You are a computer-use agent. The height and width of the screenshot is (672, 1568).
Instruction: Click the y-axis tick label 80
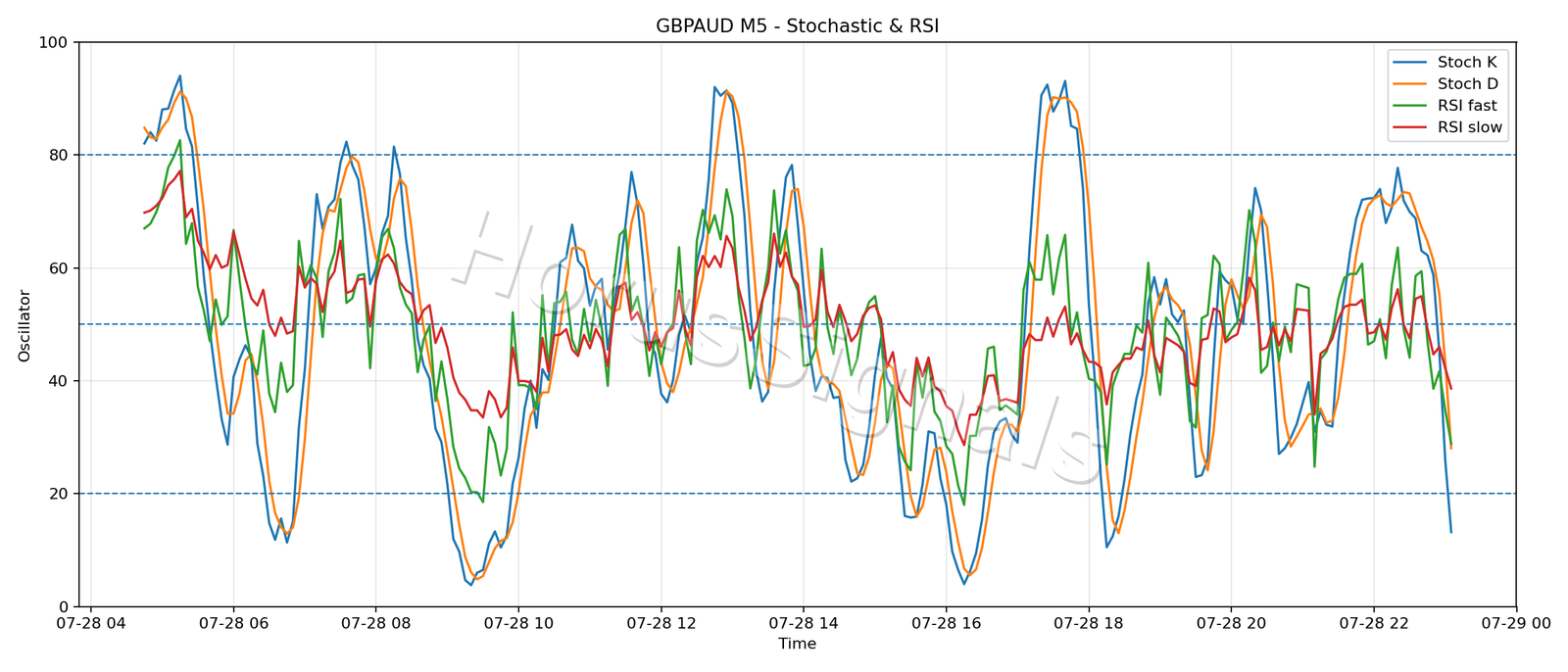click(58, 155)
